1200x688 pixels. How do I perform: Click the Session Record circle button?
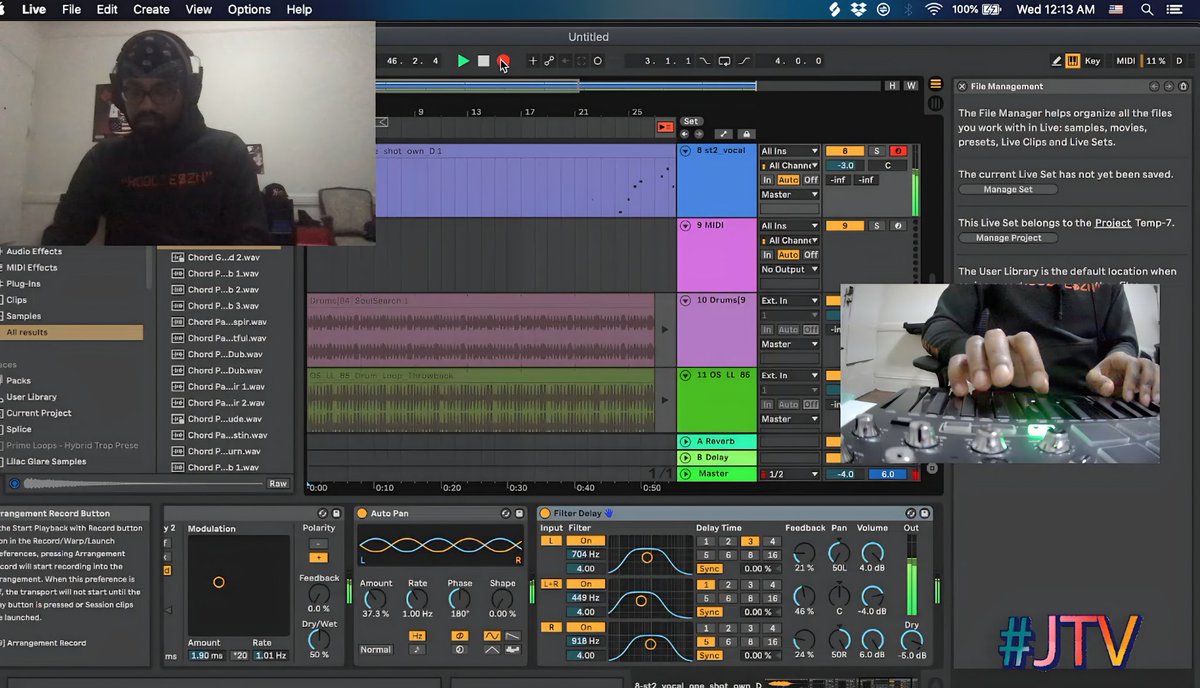point(598,61)
